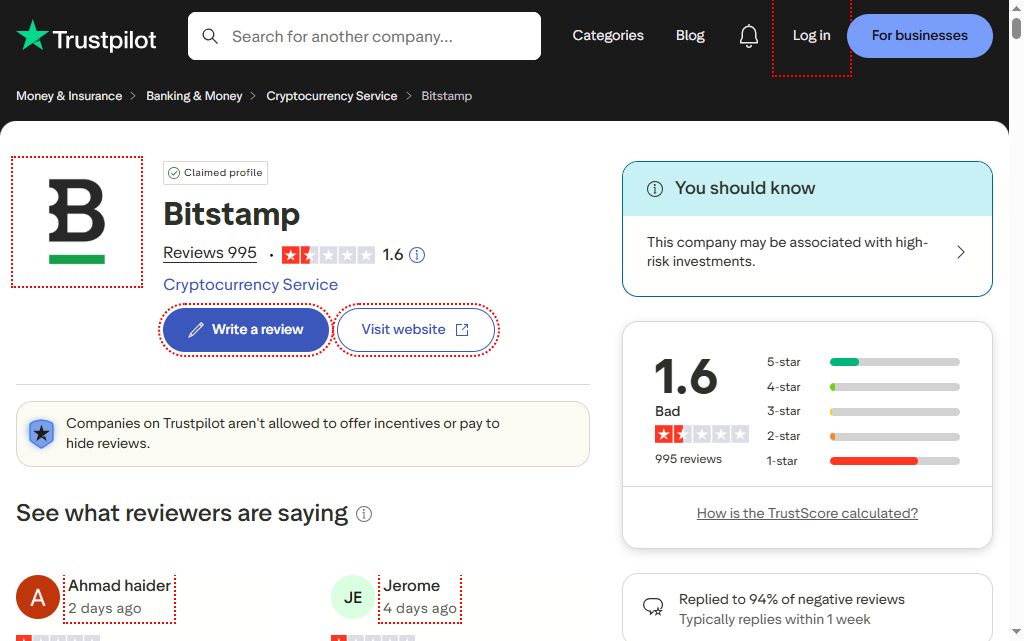The image size is (1024, 641).
Task: Click the Bitstamp company logo
Action: [x=77, y=222]
